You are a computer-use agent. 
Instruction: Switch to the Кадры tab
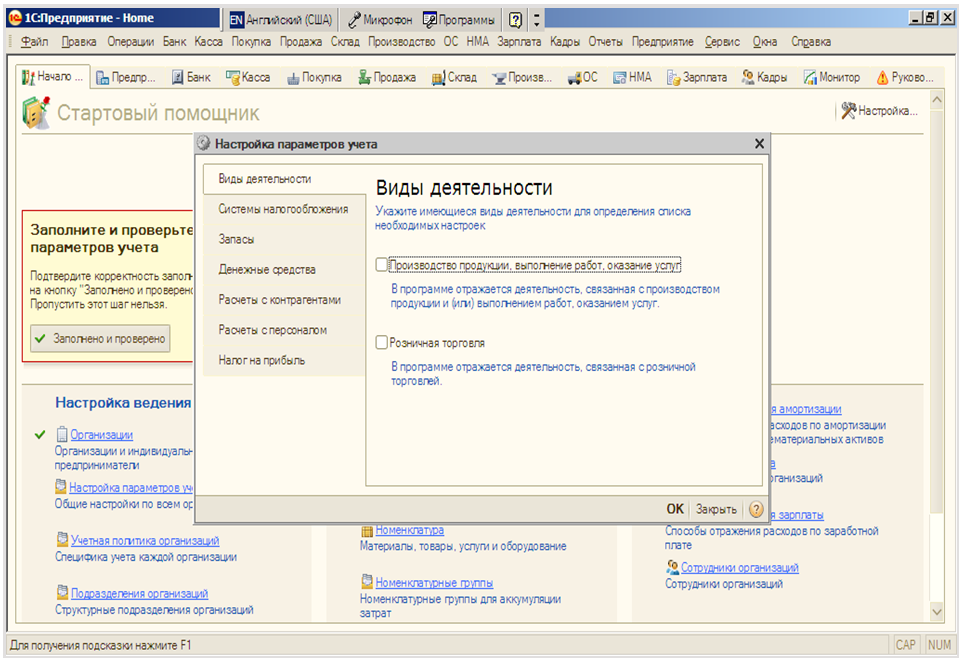tap(764, 77)
